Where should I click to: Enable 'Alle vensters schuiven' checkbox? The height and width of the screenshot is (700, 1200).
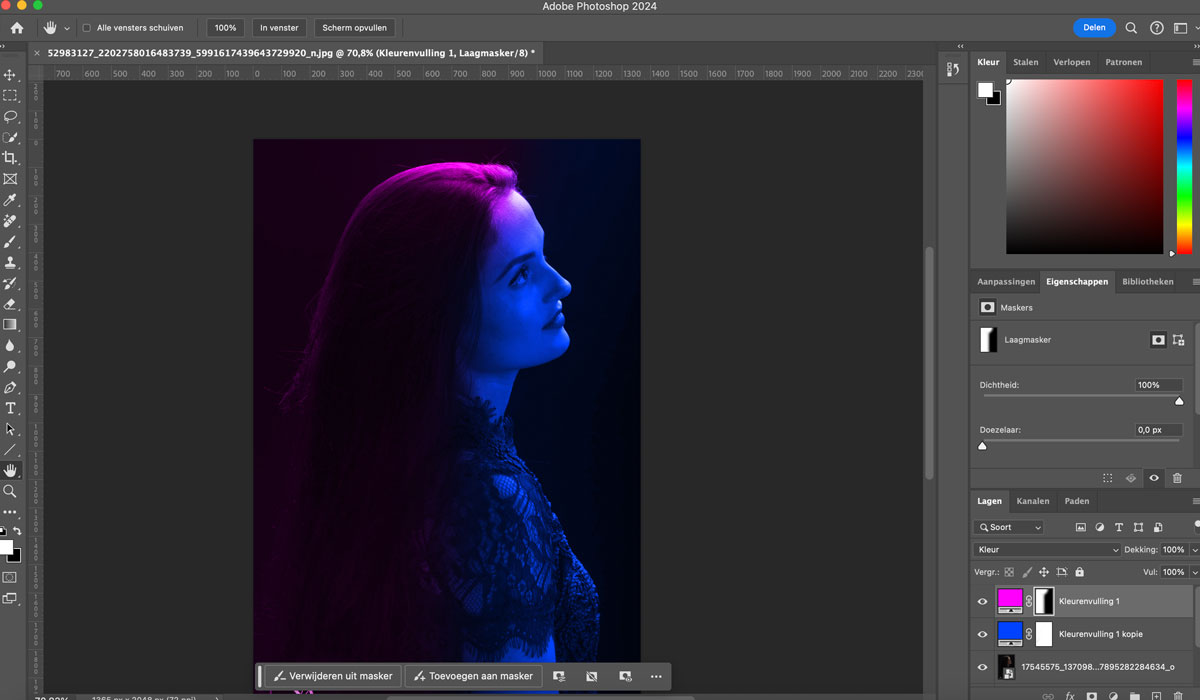(86, 28)
